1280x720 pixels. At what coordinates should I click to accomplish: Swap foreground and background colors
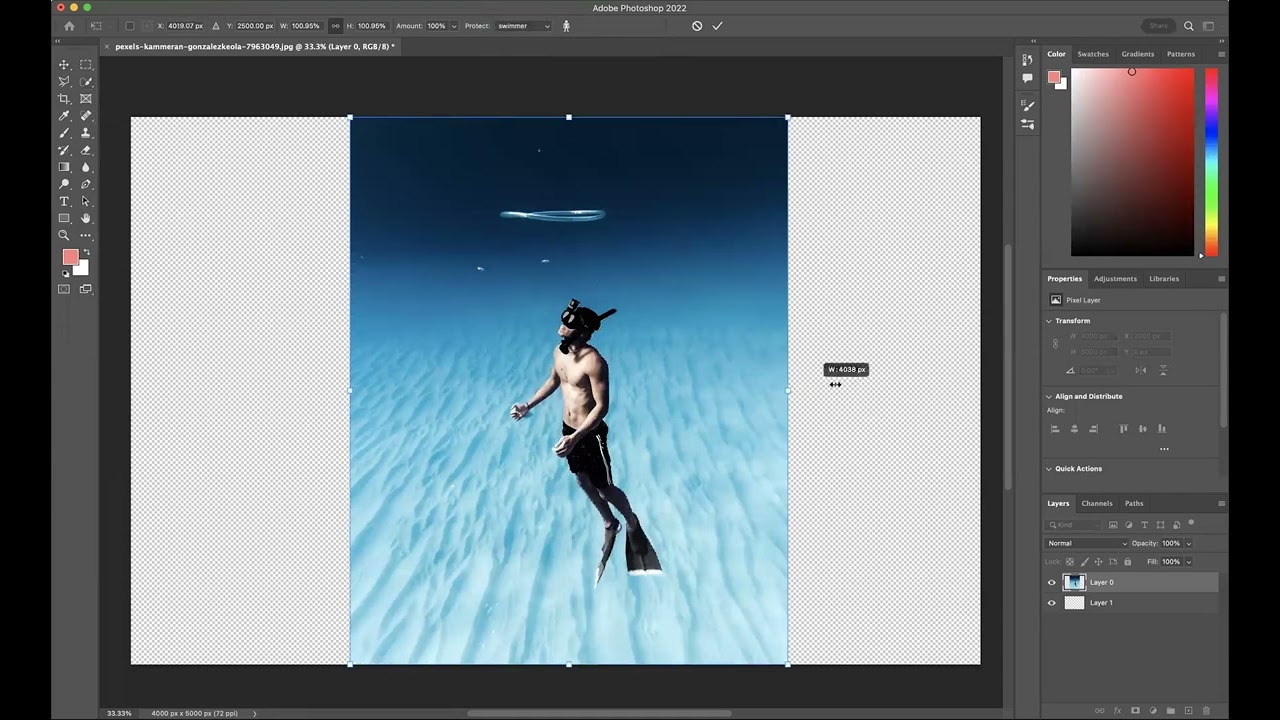86,253
